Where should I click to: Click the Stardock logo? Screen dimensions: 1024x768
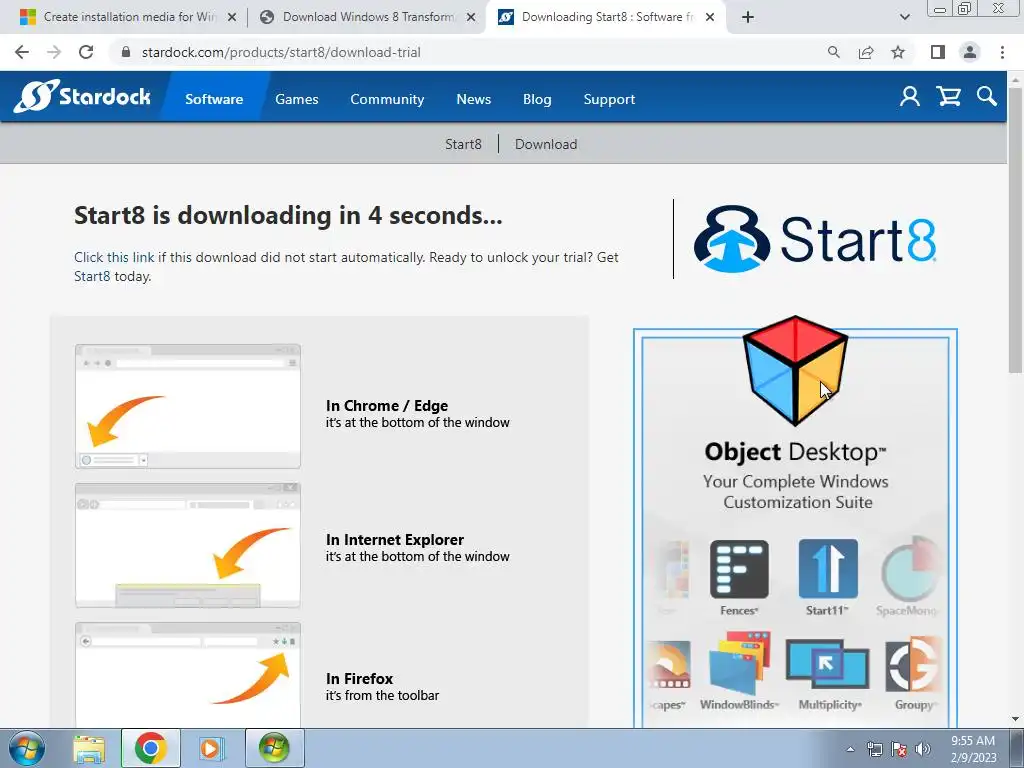(x=82, y=97)
